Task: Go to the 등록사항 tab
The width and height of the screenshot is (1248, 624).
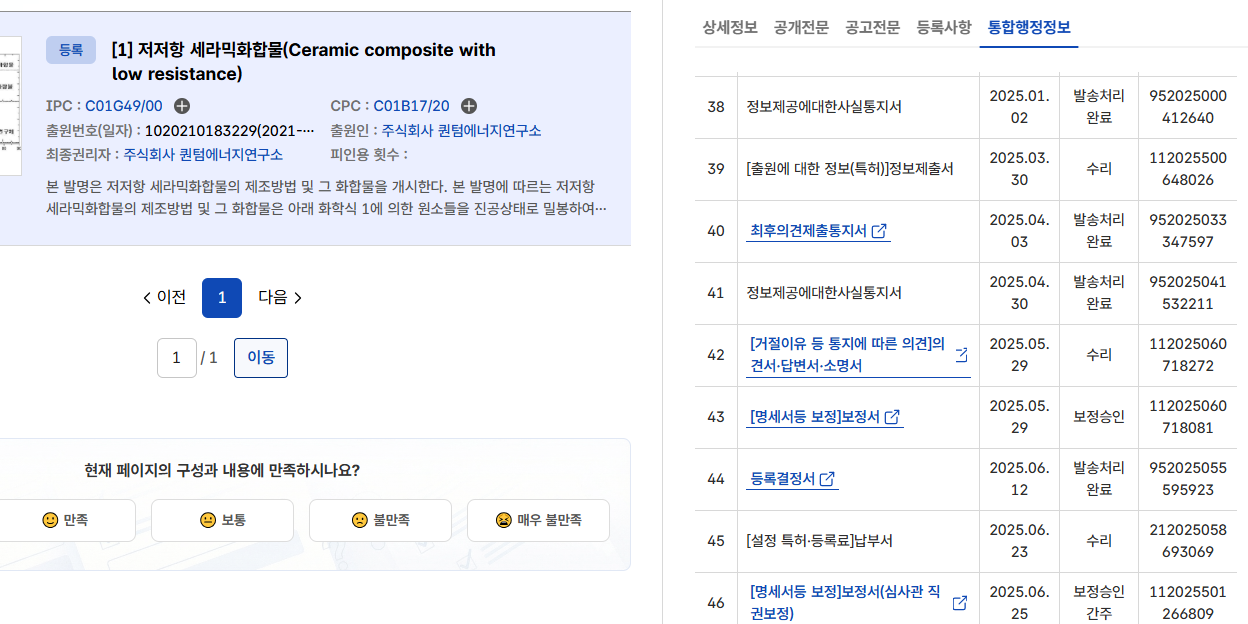Action: tap(944, 27)
